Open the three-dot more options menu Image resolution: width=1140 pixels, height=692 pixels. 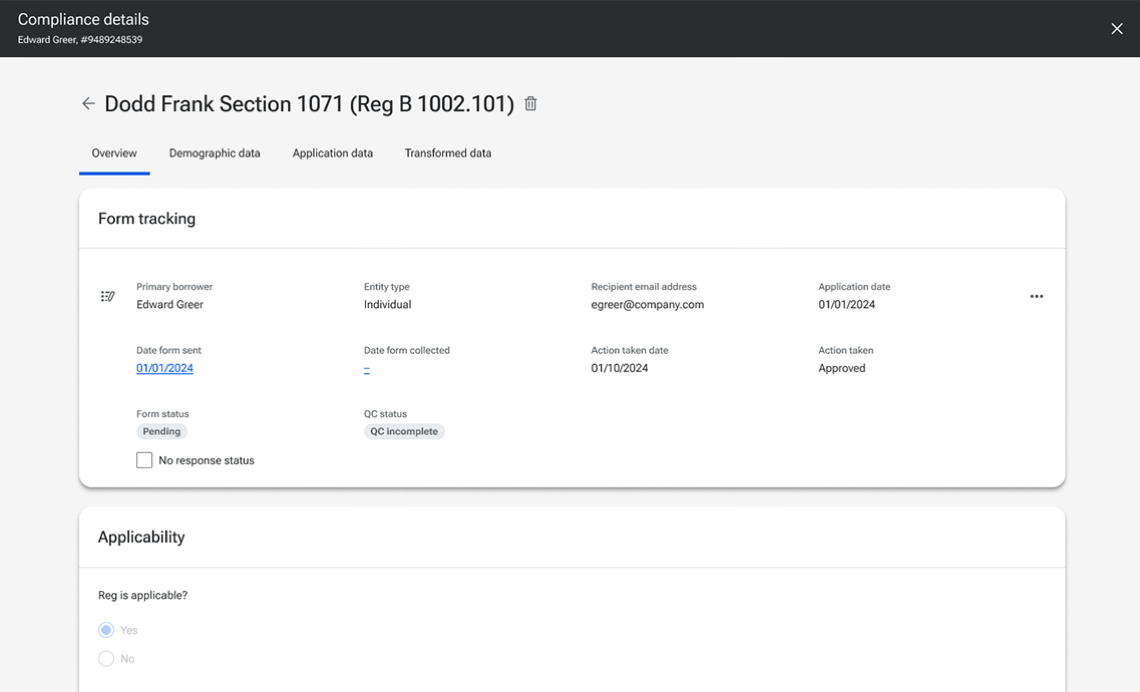(1036, 297)
